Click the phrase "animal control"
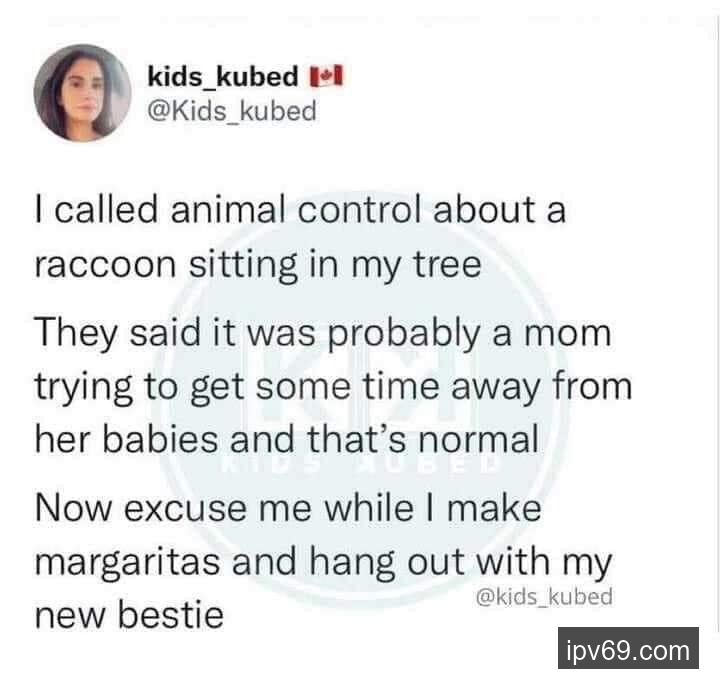The height and width of the screenshot is (690, 720). point(260,212)
